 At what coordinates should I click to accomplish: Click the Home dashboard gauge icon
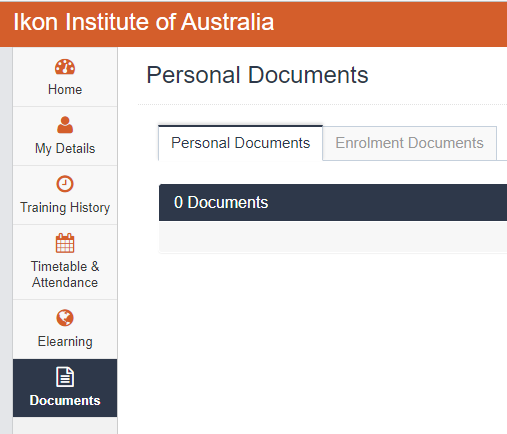pyautogui.click(x=65, y=67)
